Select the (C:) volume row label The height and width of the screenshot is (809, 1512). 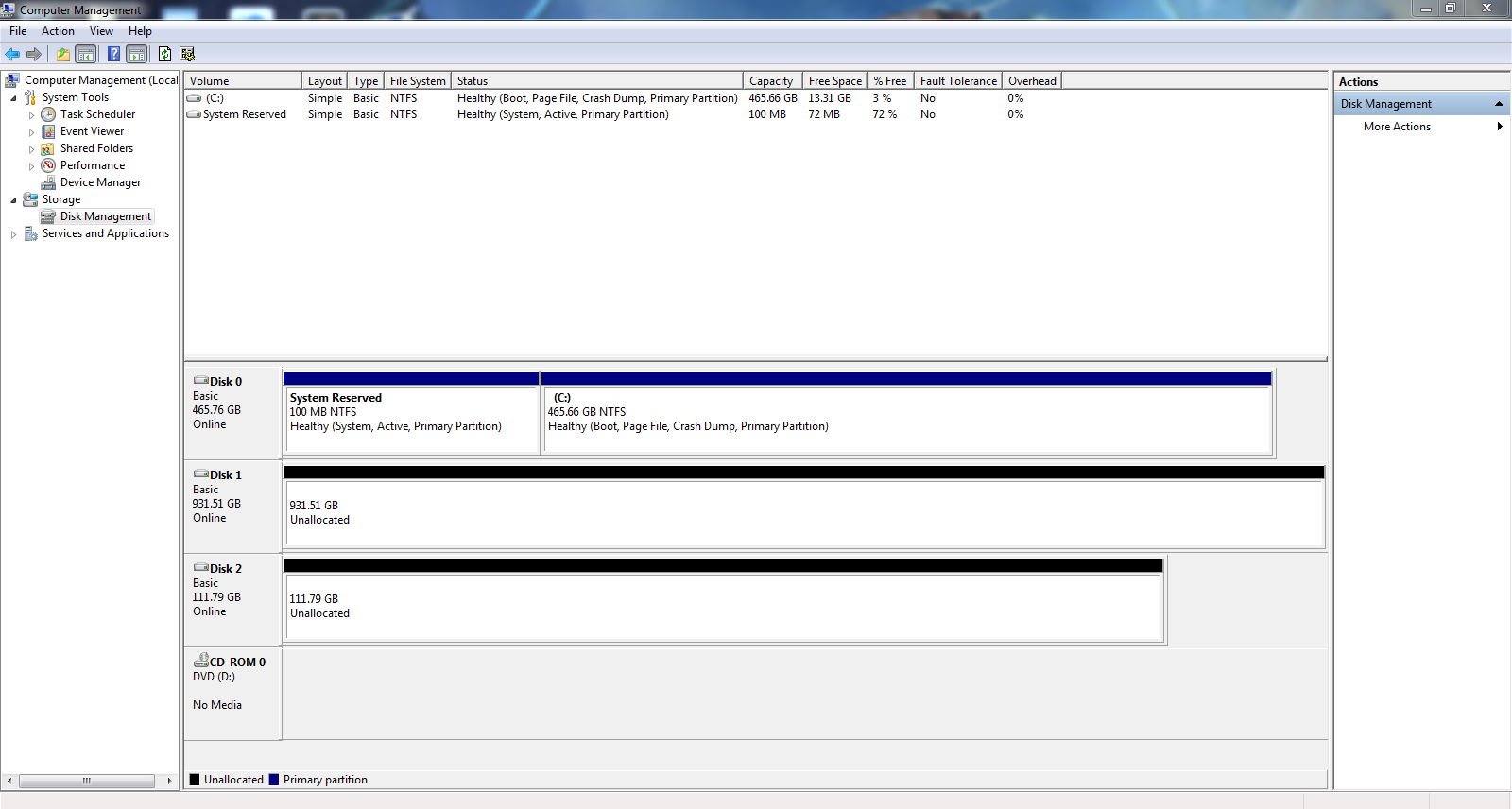click(215, 98)
